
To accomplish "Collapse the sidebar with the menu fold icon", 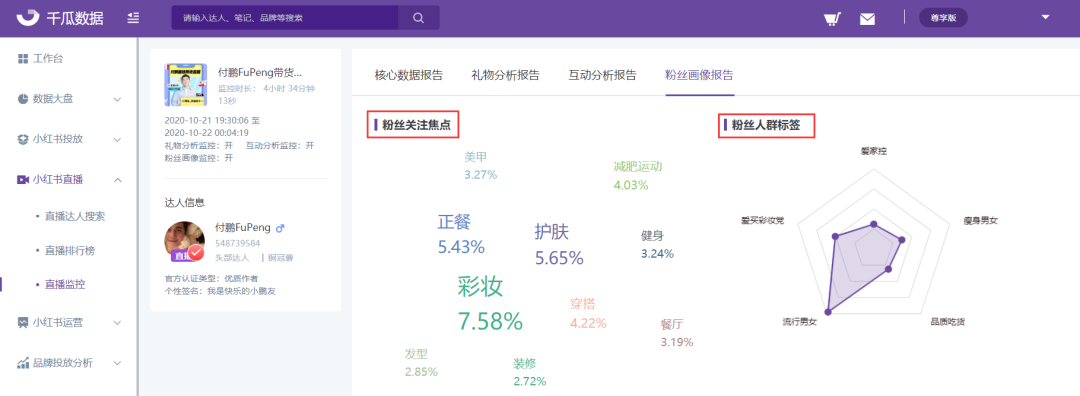I will [x=134, y=18].
